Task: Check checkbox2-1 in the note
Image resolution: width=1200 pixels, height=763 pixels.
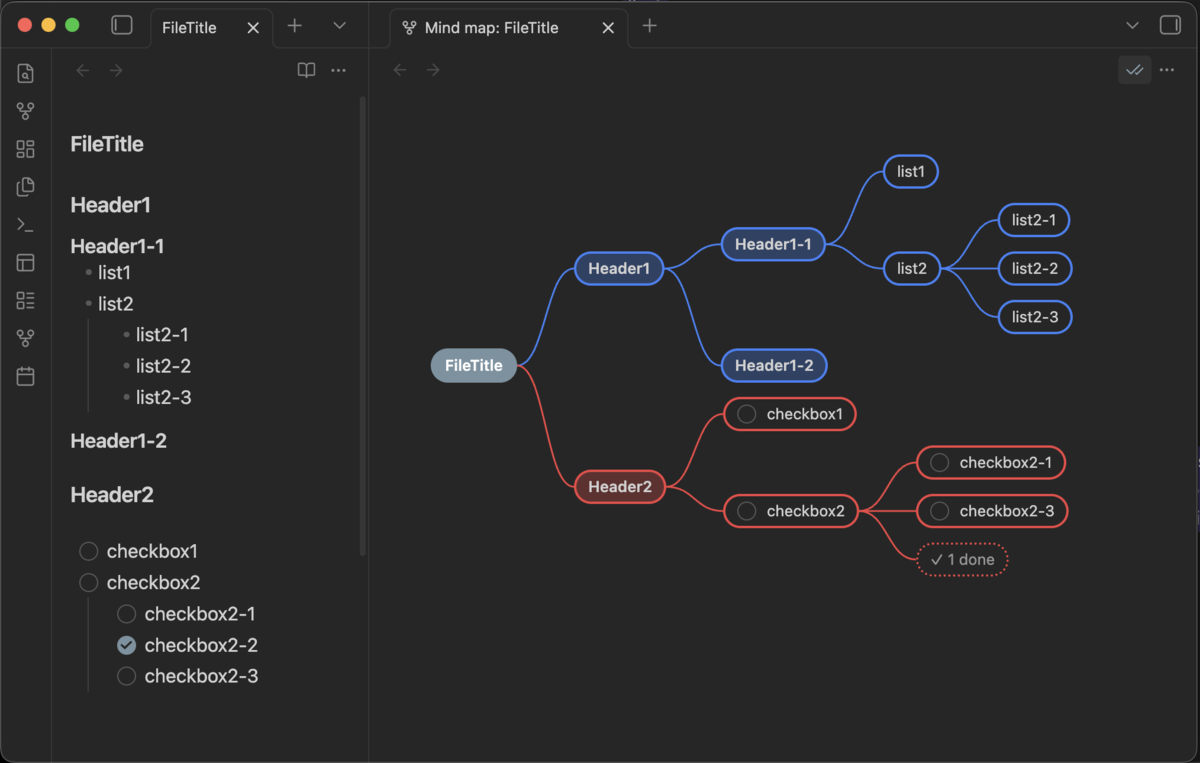Action: click(x=126, y=614)
